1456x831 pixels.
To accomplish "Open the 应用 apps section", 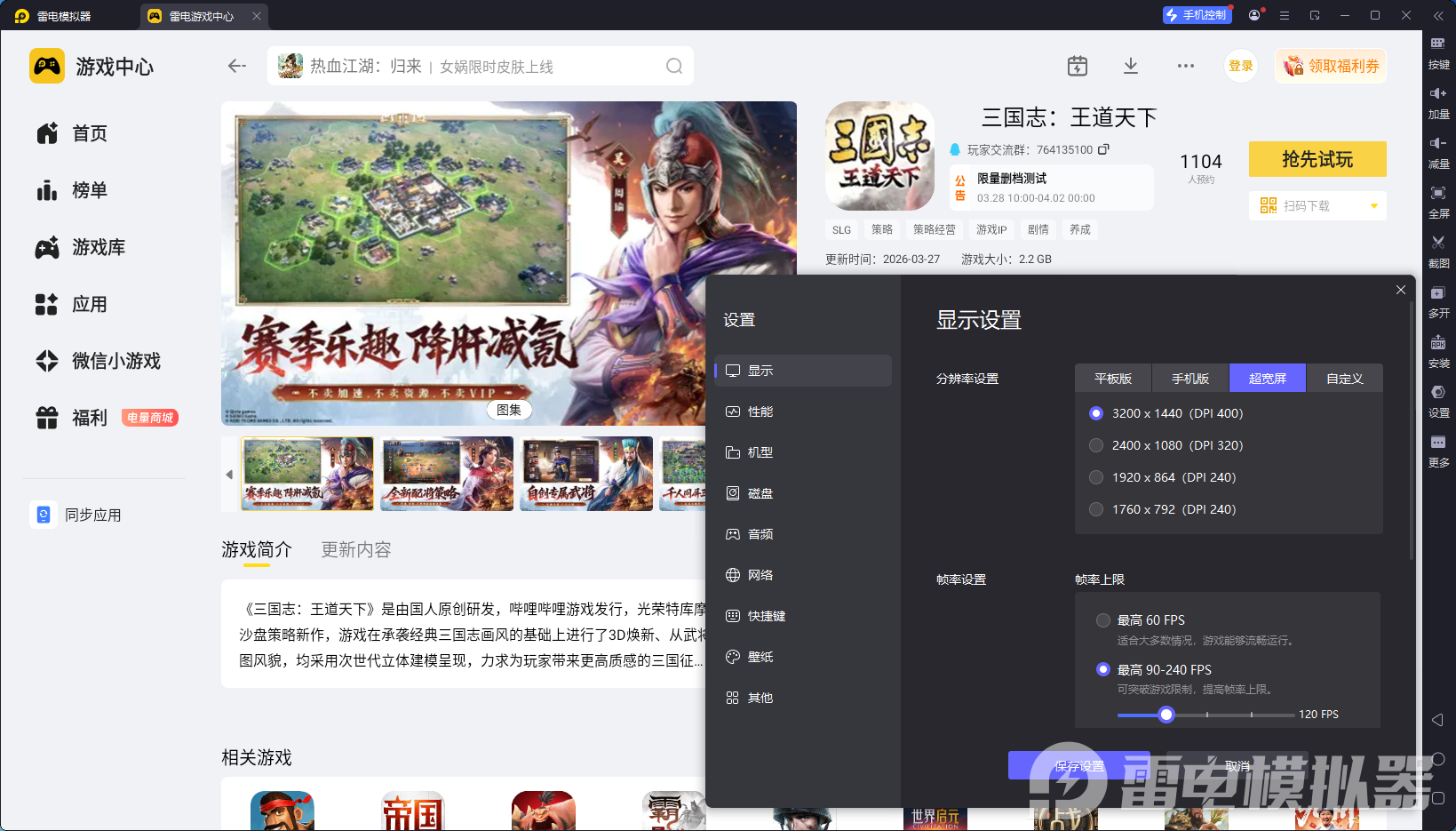I will click(x=72, y=304).
